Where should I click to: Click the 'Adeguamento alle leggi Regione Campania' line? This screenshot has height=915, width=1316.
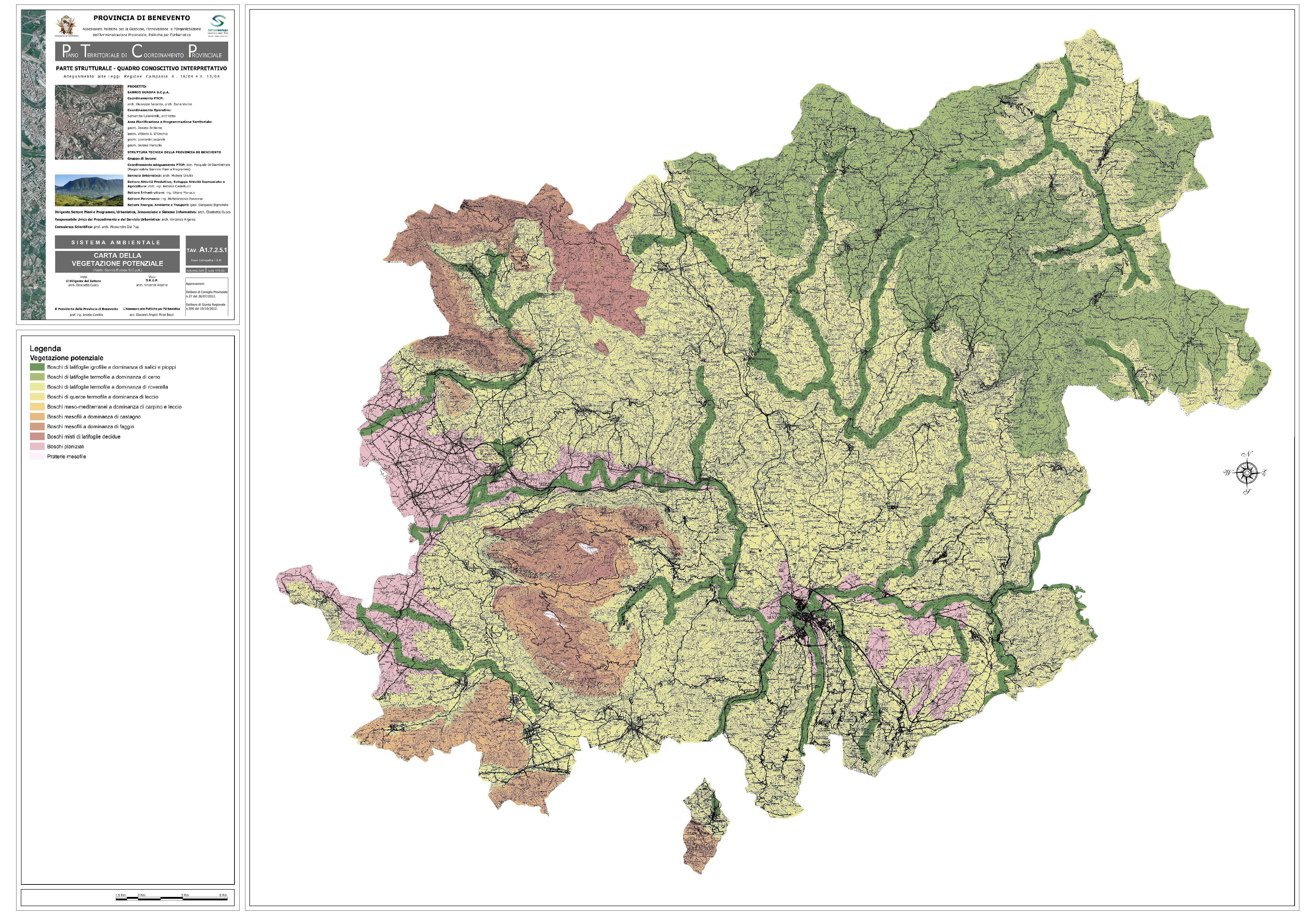tap(142, 76)
